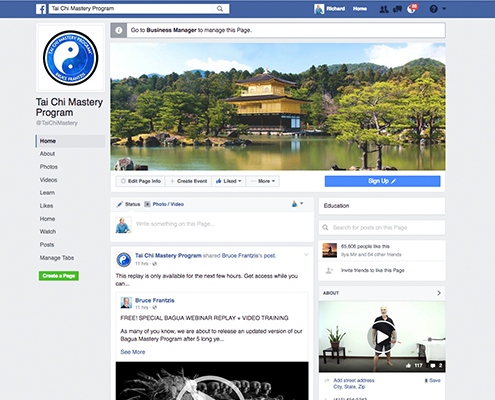Image resolution: width=495 pixels, height=400 pixels.
Task: Open Posts in left sidebar
Action: pos(47,245)
